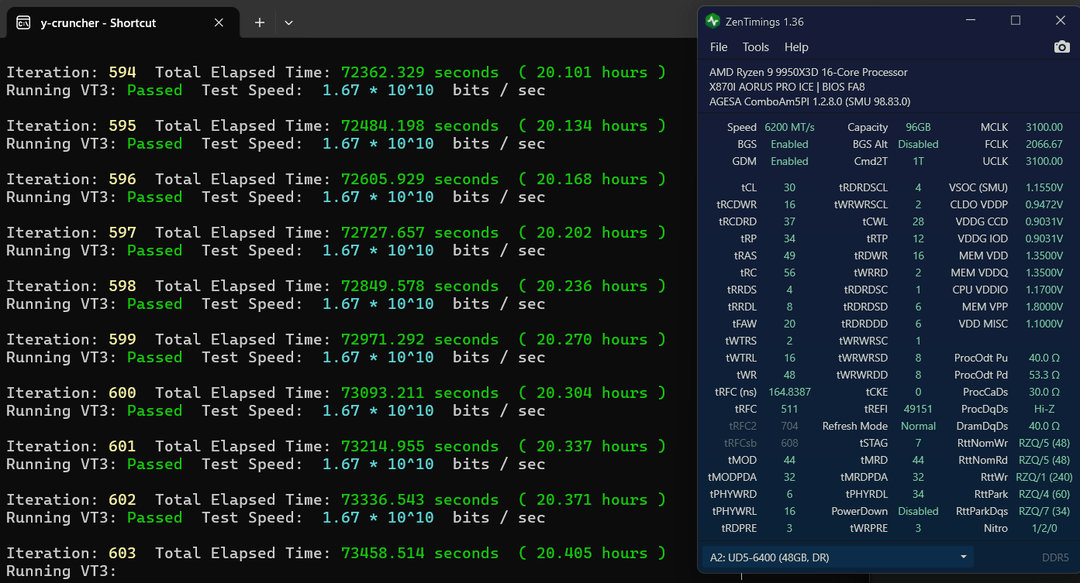The image size is (1080, 583).
Task: Expand the terminal profile dropdown chevron
Action: tap(289, 22)
